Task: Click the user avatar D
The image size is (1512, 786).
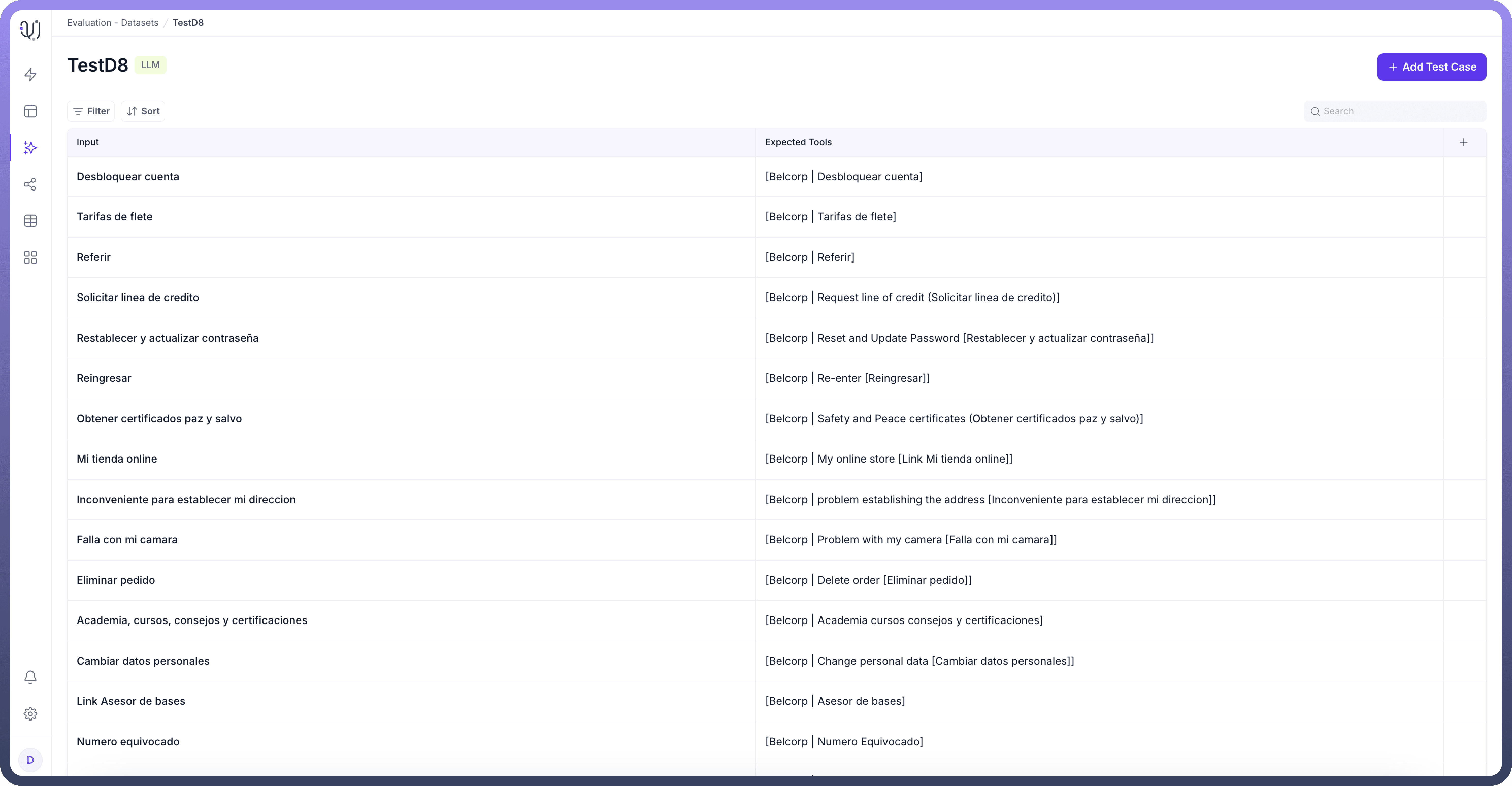Action: [30, 760]
